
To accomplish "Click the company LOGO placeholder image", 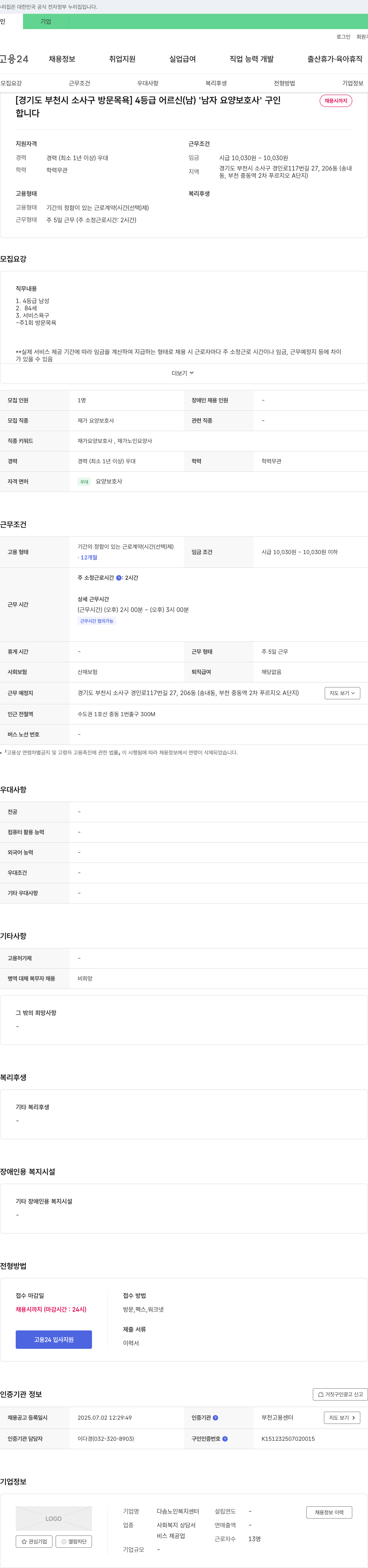I will pos(54,1519).
